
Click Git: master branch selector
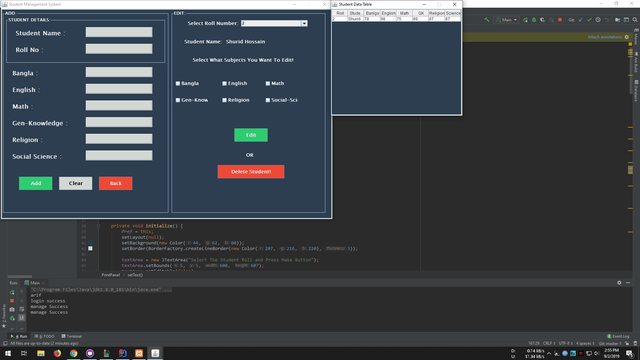pos(610,343)
